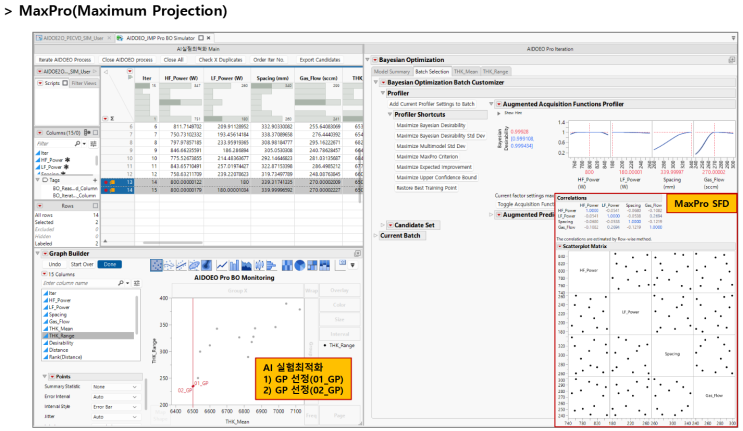Collapse the Profiler Shortcuts section
Image resolution: width=743 pixels, height=431 pixels.
pyautogui.click(x=390, y=115)
